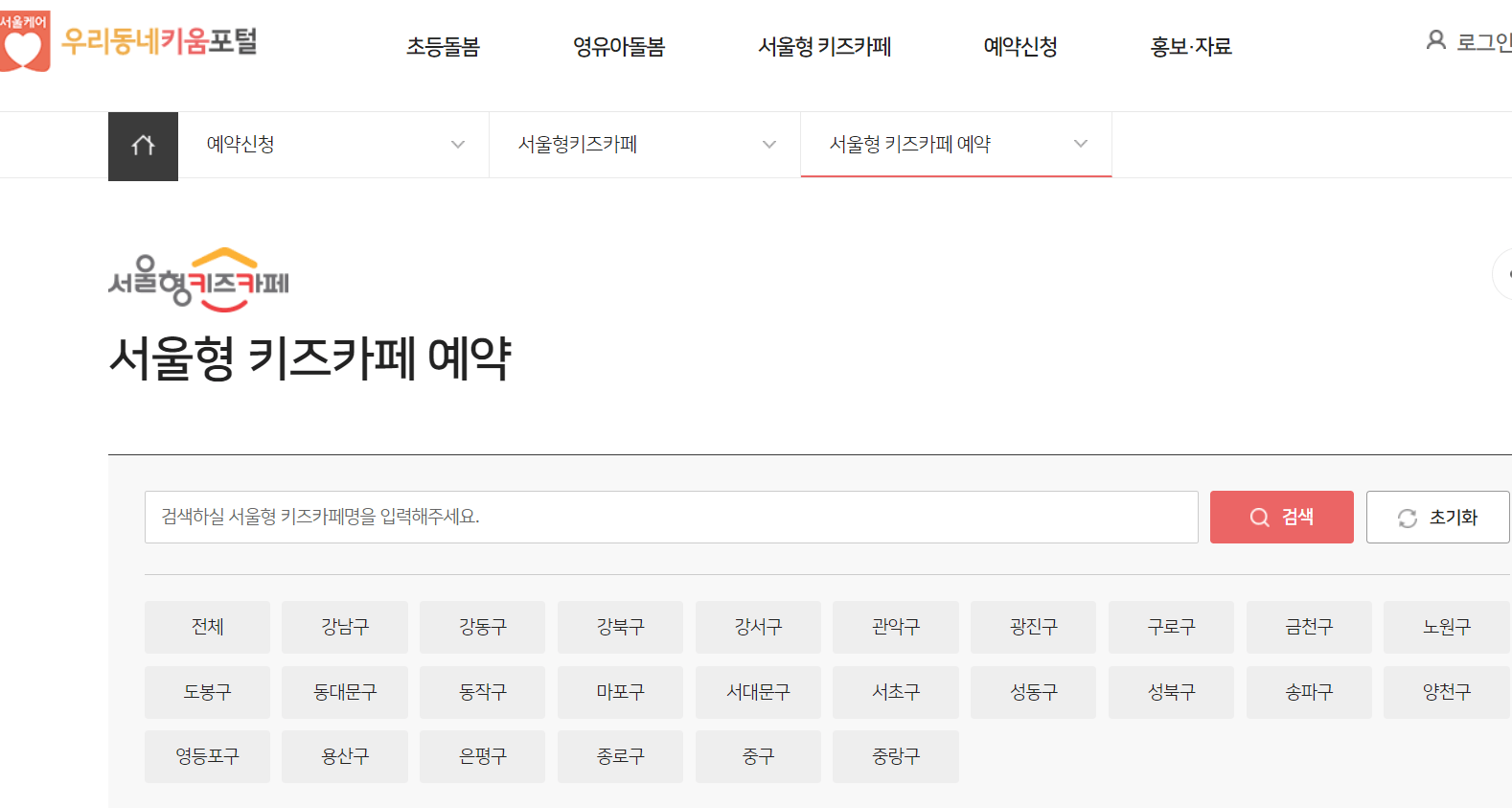The width and height of the screenshot is (1512, 808).
Task: Filter by 은평구
Action: (482, 756)
